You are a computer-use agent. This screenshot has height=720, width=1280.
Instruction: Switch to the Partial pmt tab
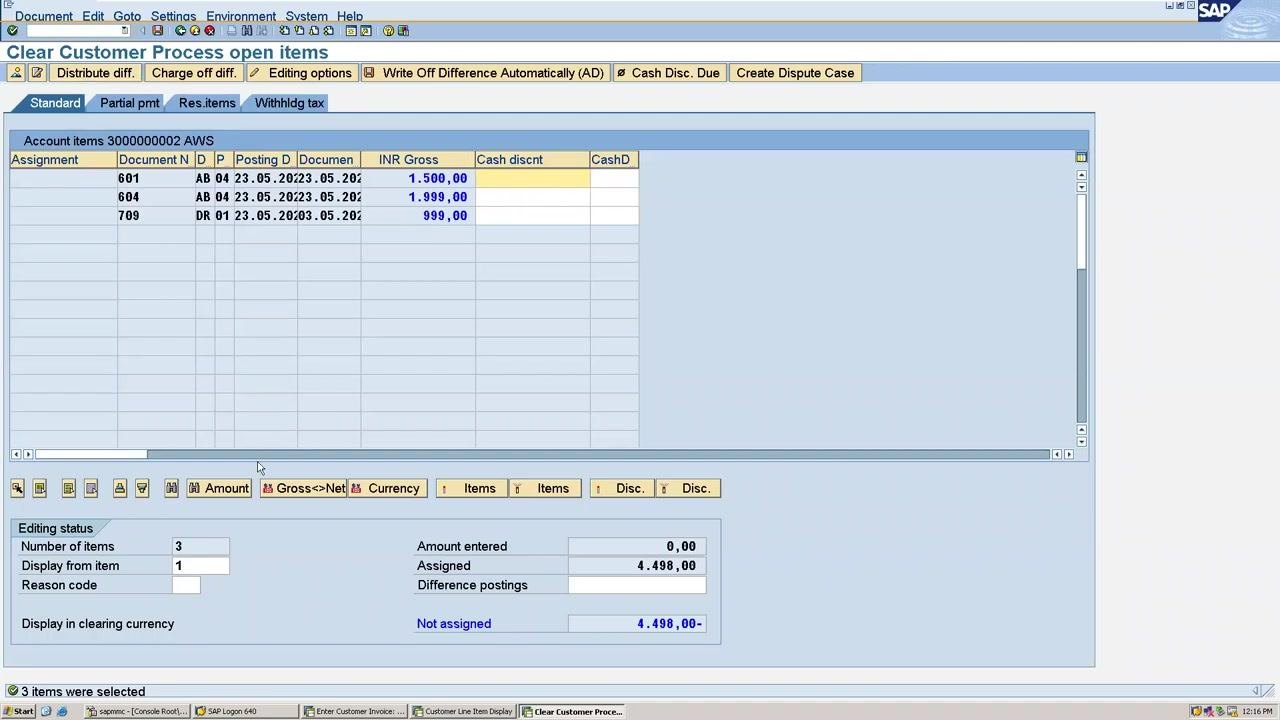[x=129, y=103]
